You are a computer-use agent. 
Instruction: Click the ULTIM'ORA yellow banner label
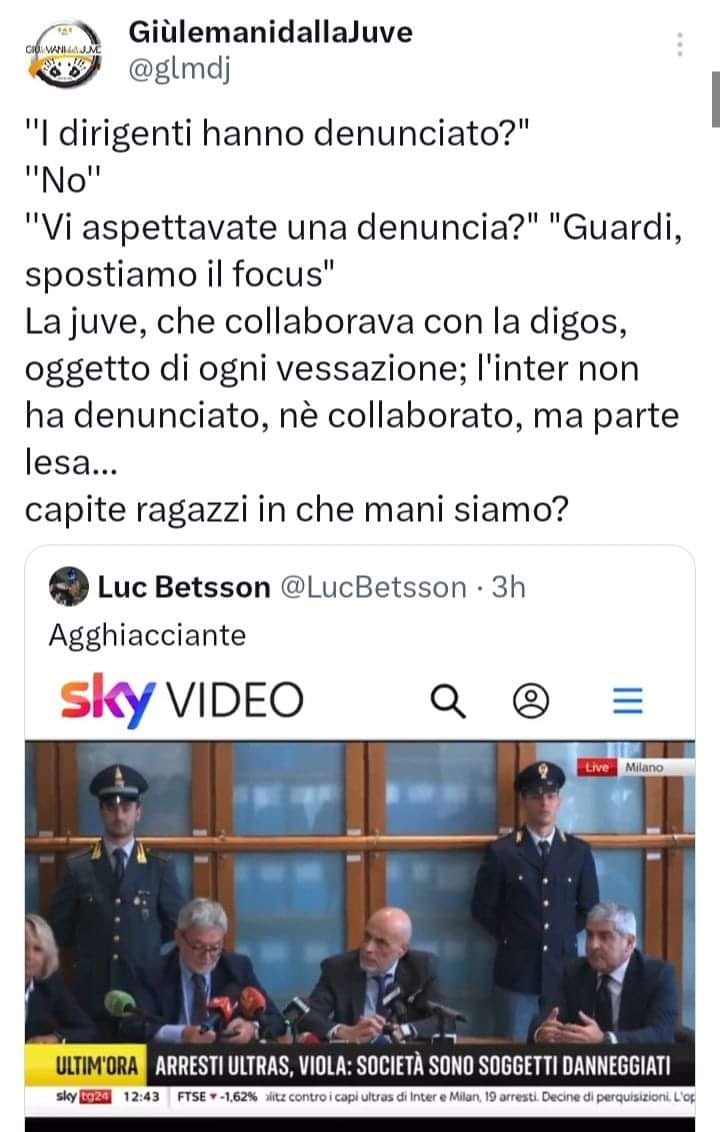(97, 1066)
